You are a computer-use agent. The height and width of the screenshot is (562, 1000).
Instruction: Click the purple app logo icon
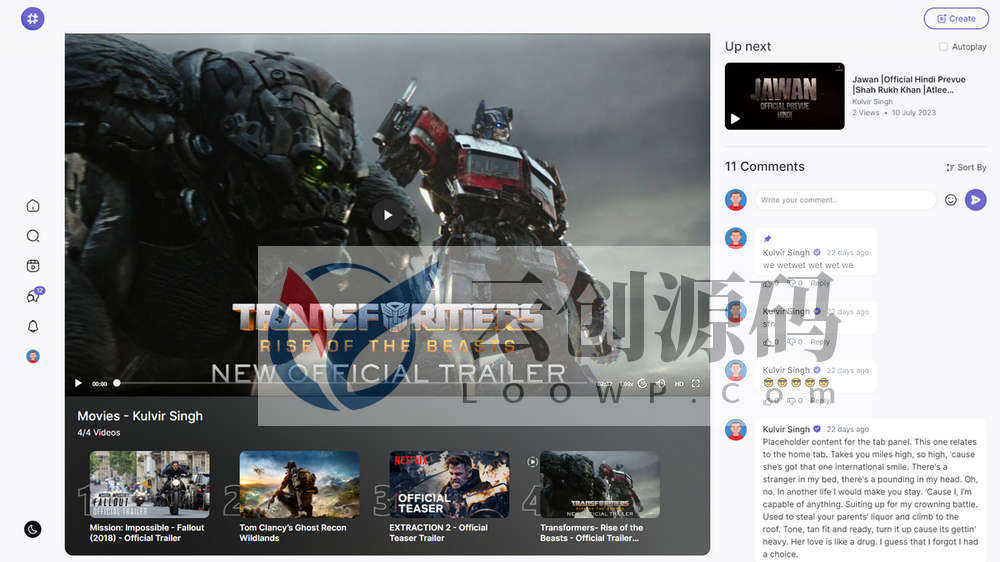pyautogui.click(x=33, y=18)
